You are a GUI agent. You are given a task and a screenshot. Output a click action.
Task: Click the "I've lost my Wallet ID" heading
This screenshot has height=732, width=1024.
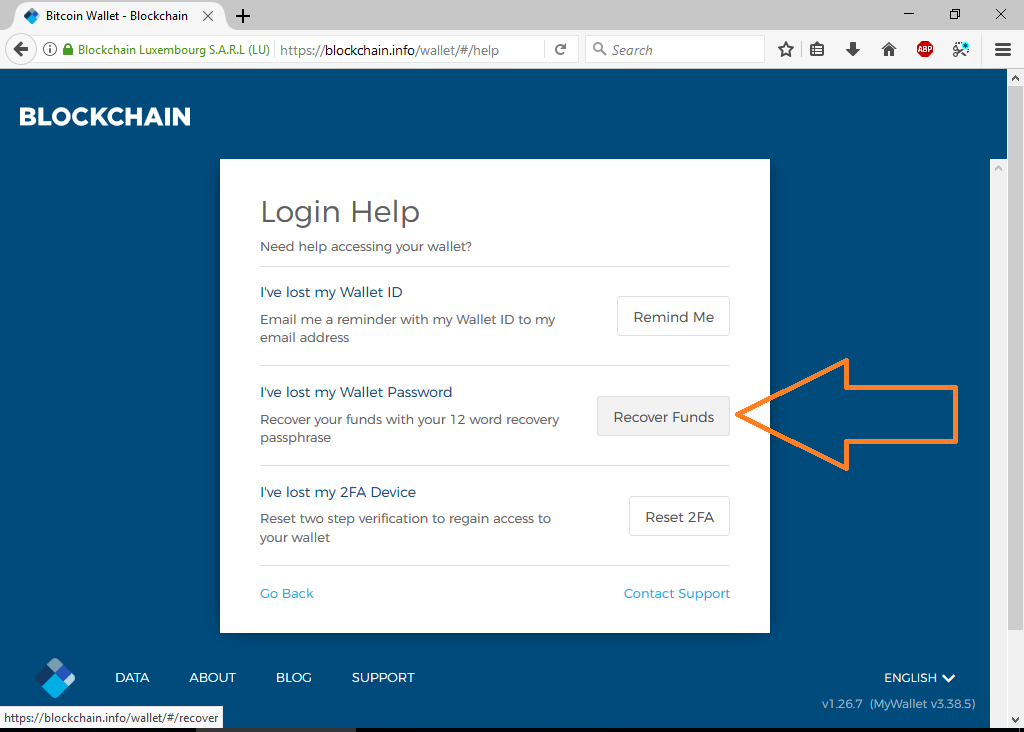(x=331, y=292)
